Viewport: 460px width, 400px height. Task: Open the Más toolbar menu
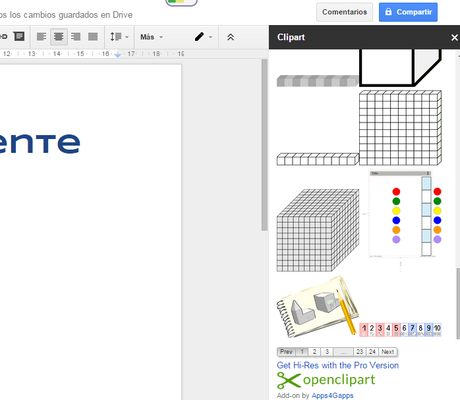(152, 37)
